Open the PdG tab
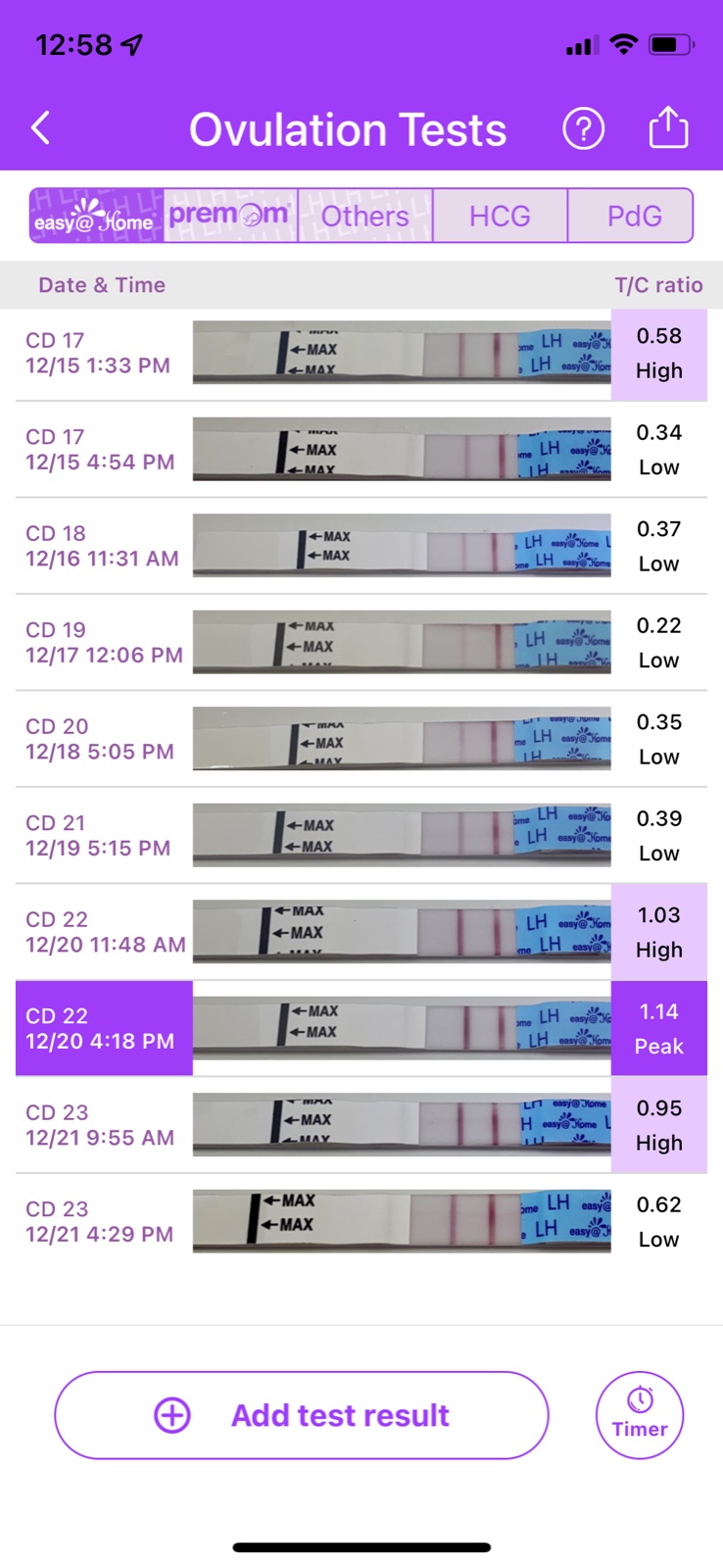 click(634, 216)
